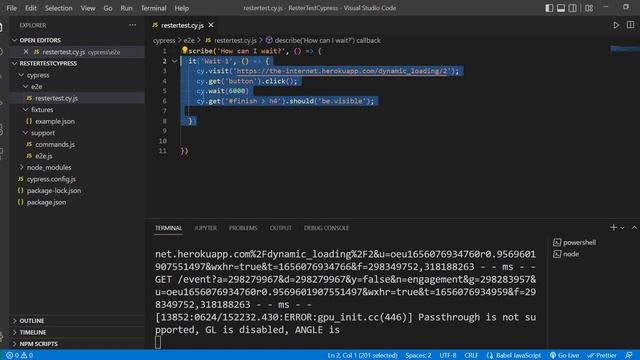
Task: Switch to the Debug Console tab
Action: 326,228
